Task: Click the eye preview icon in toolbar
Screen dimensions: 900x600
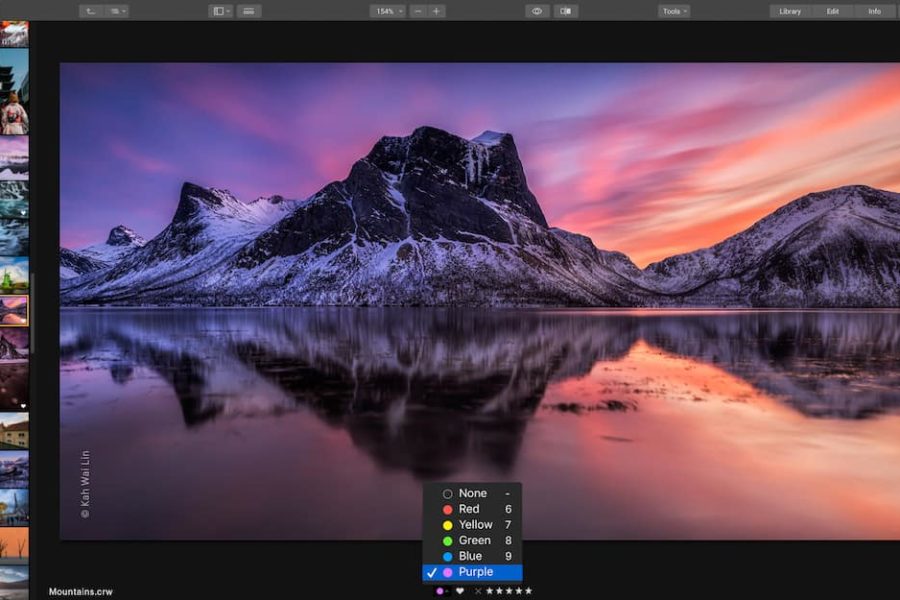Action: [537, 11]
